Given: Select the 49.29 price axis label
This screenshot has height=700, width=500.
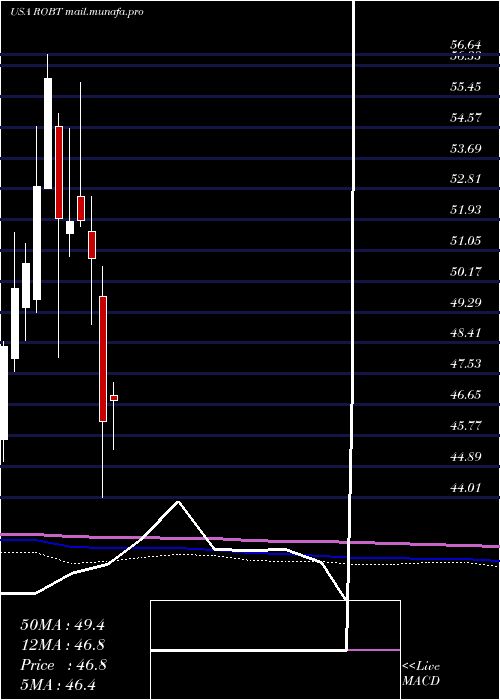Looking at the screenshot, I should 466,303.
